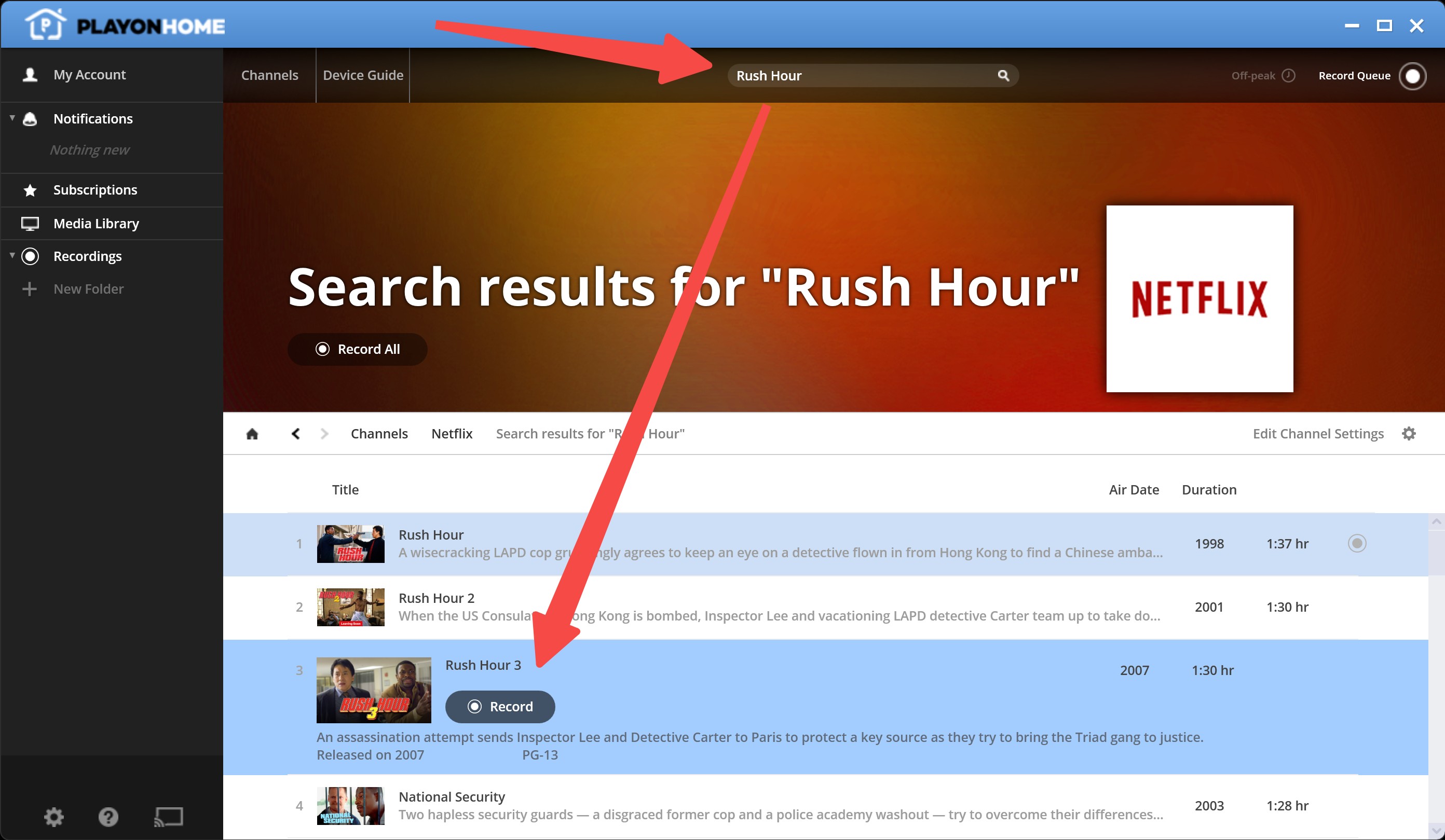The width and height of the screenshot is (1445, 840).
Task: Click 'Nothing new' under Notifications
Action: tap(89, 149)
